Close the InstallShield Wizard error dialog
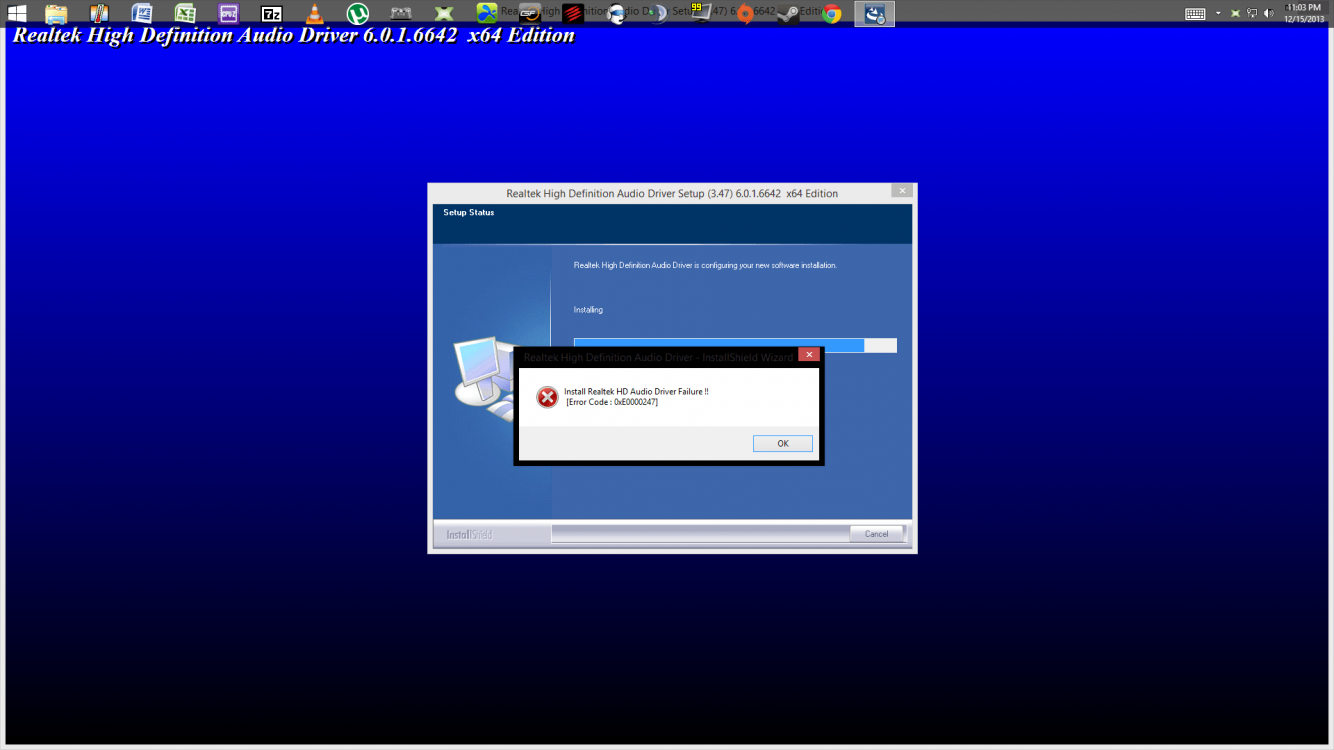 click(809, 354)
